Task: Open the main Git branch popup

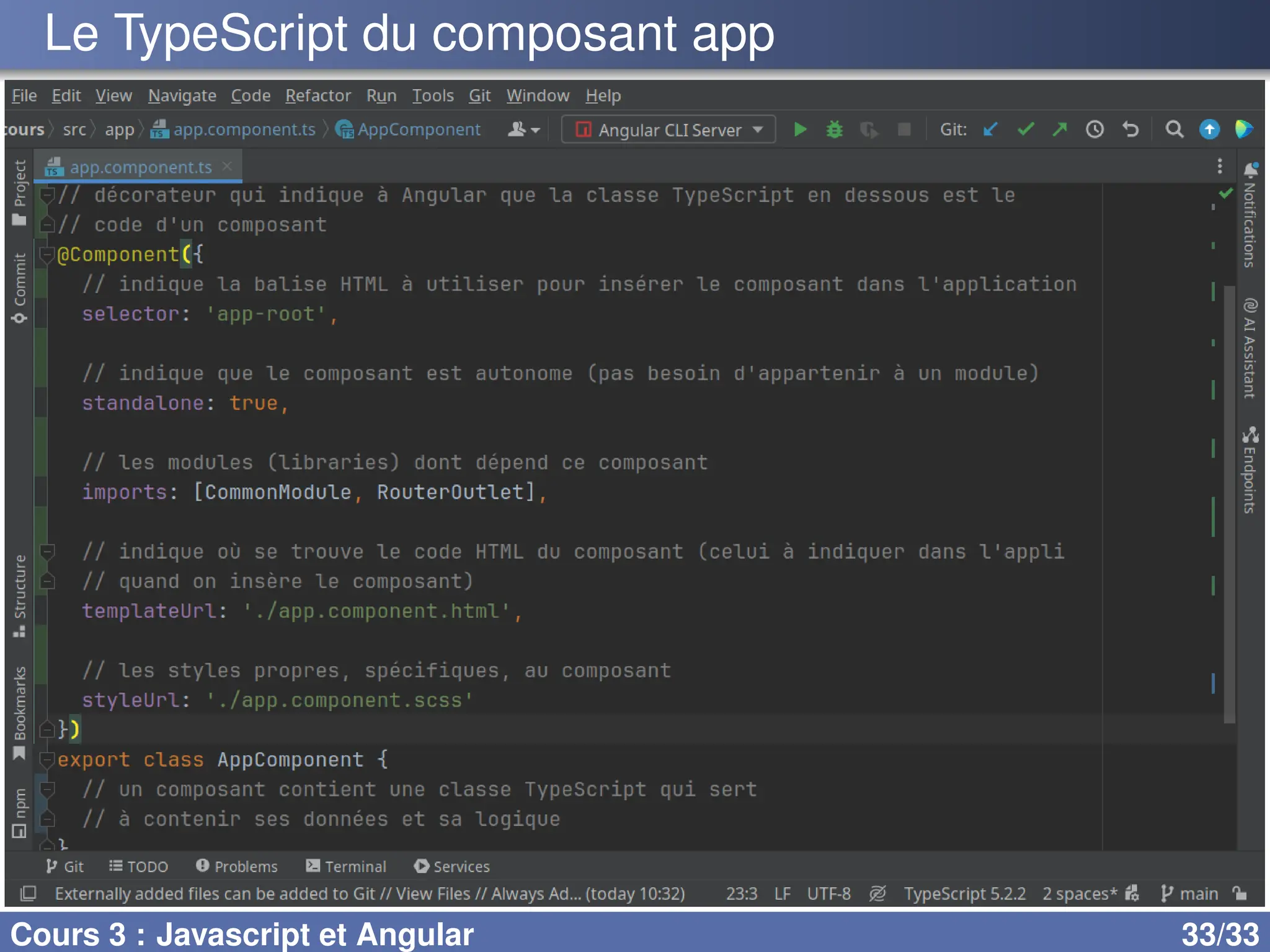Action: (x=1189, y=894)
